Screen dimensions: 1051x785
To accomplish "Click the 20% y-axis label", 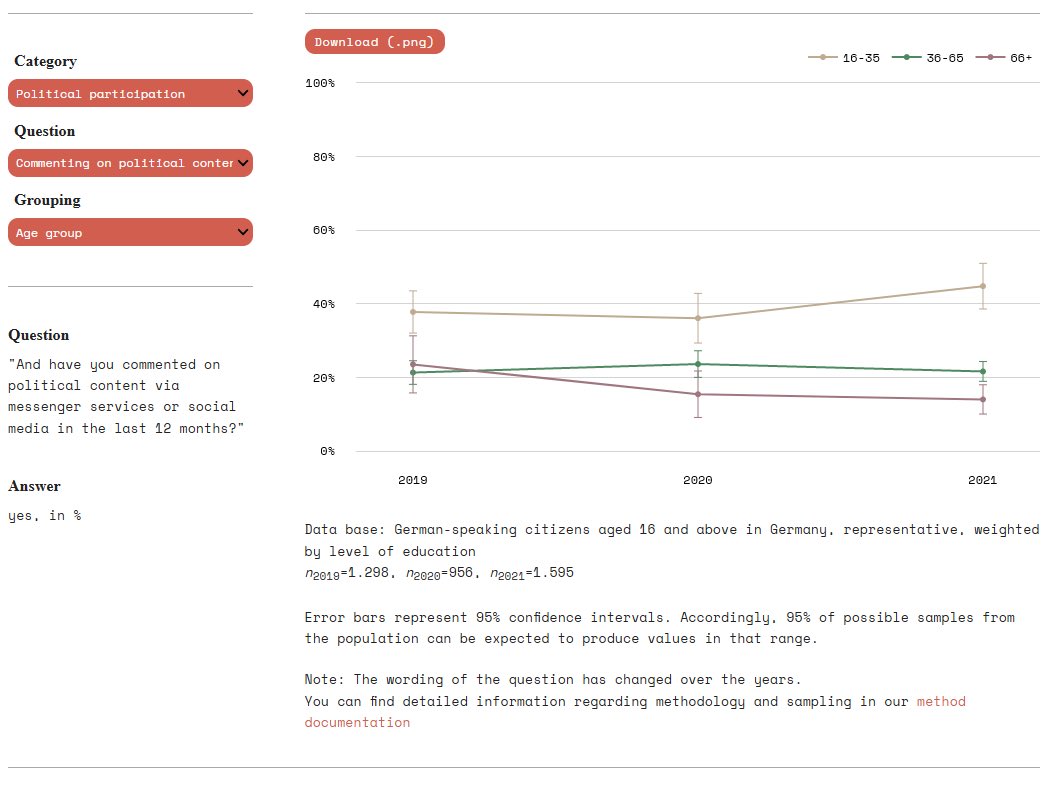I will (x=324, y=378).
